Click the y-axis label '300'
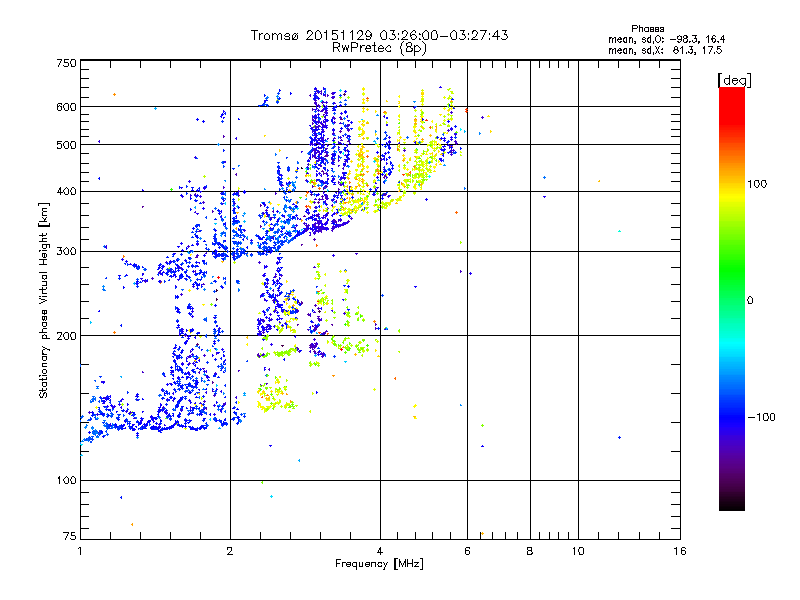The image size is (800, 600). [66, 252]
